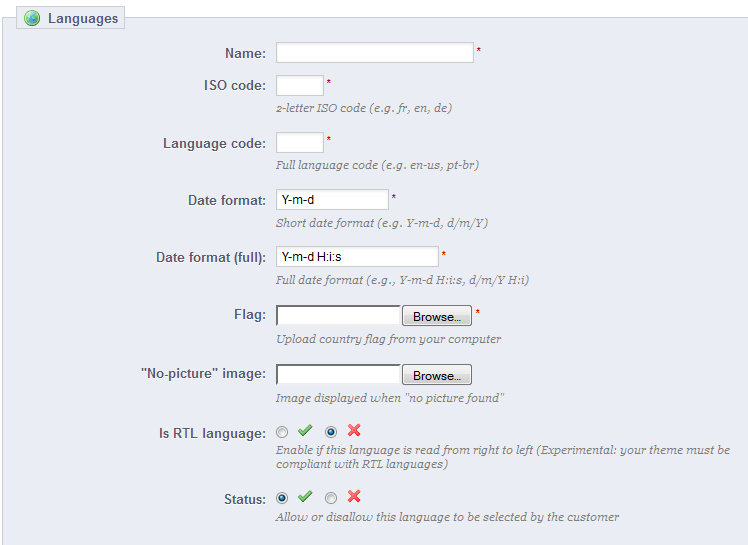Image resolution: width=748 pixels, height=545 pixels.
Task: Select the RTL language disabled radio button
Action: coord(331,432)
